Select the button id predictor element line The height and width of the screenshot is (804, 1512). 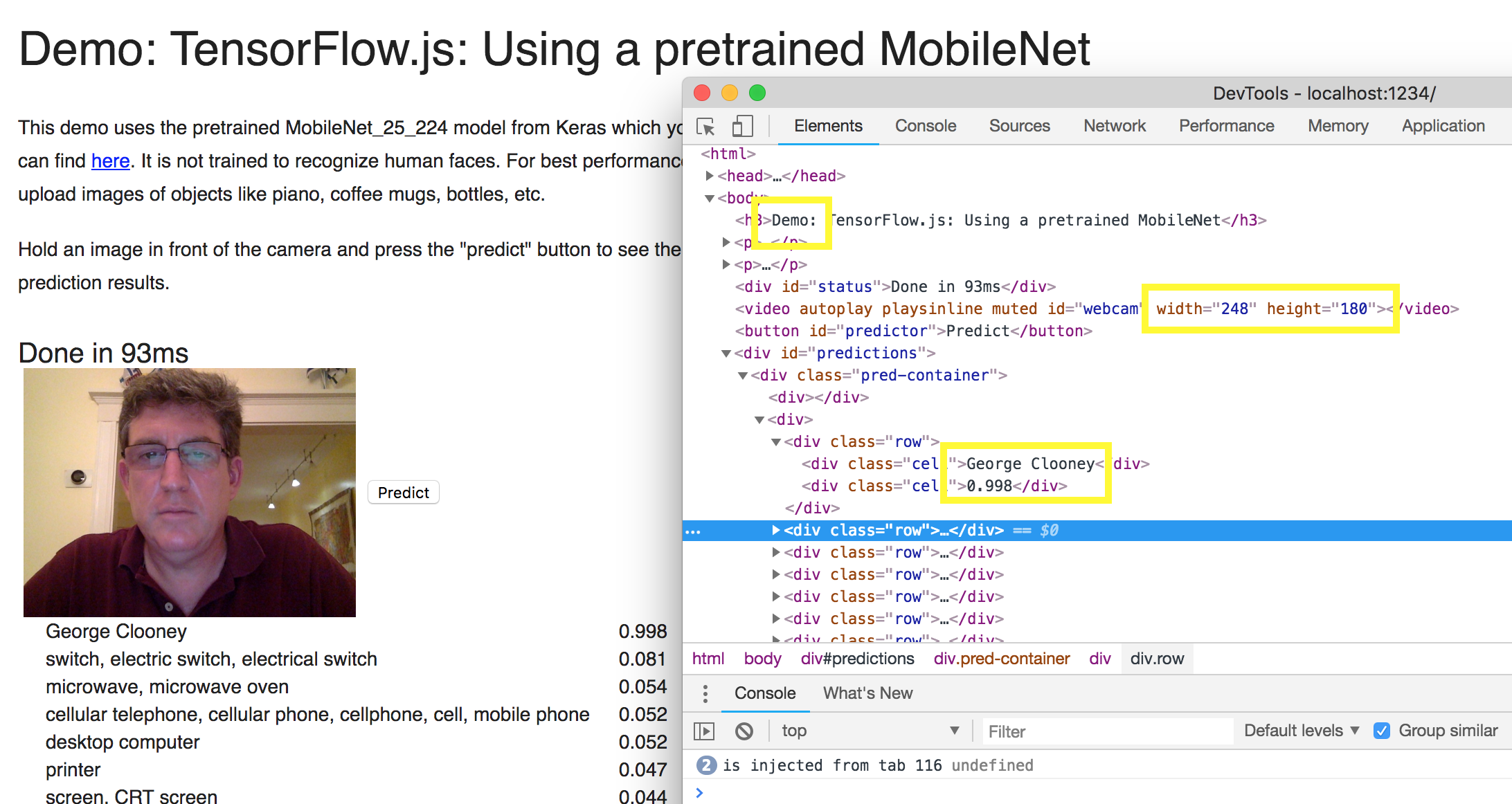click(x=913, y=331)
